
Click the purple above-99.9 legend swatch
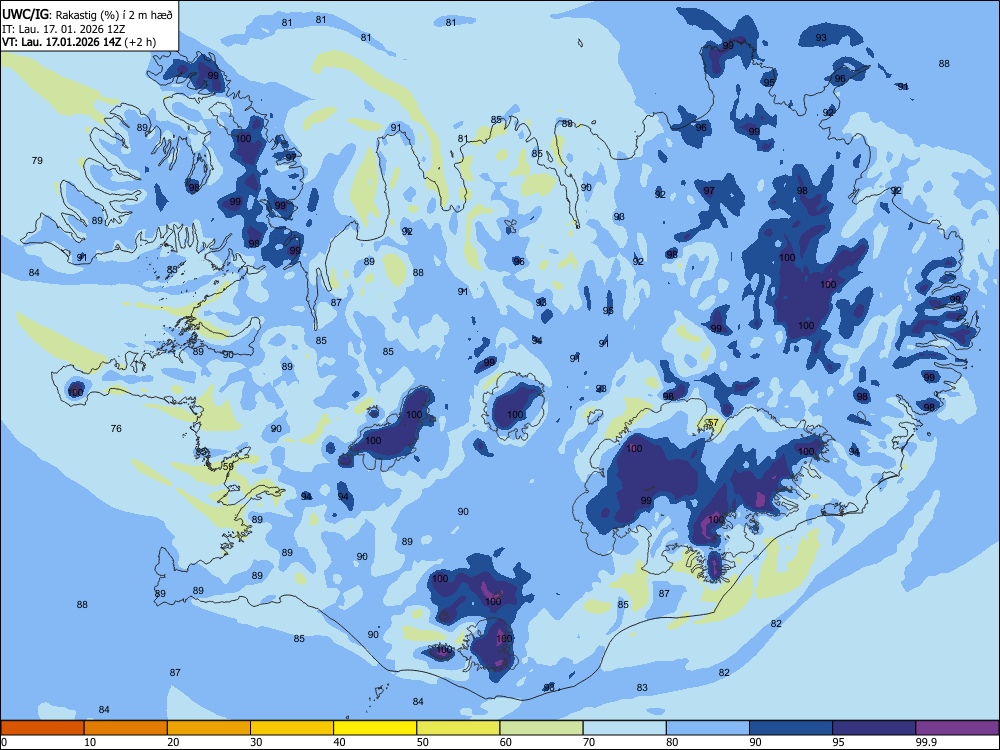(957, 728)
